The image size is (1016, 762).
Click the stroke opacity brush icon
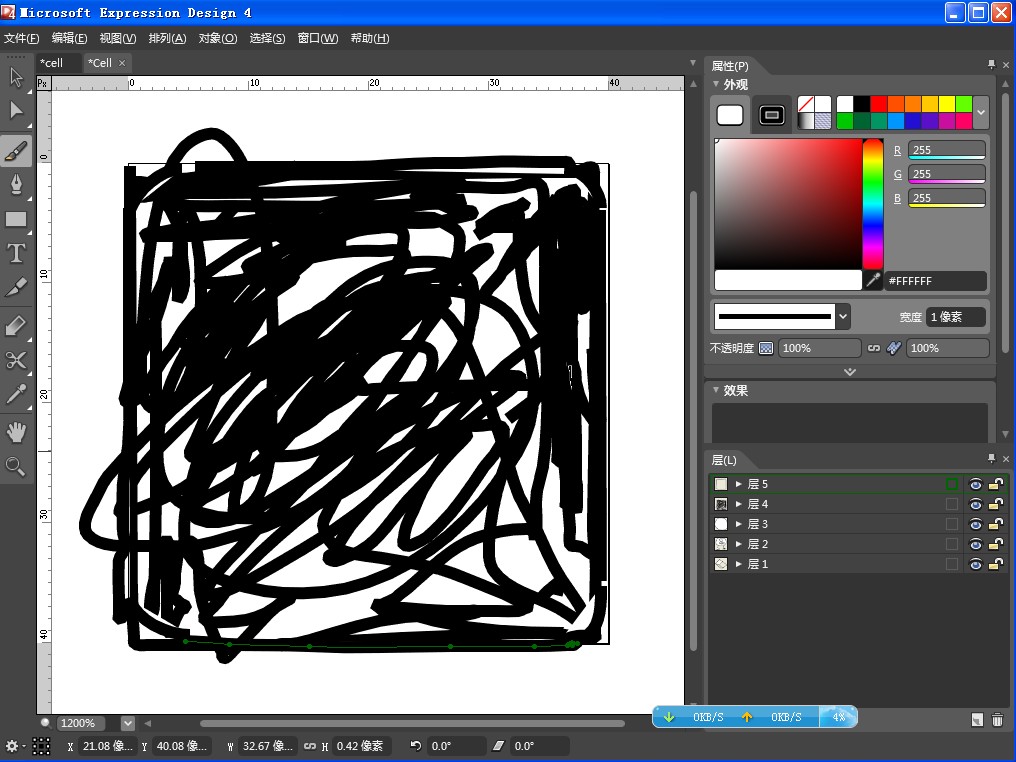(x=894, y=348)
